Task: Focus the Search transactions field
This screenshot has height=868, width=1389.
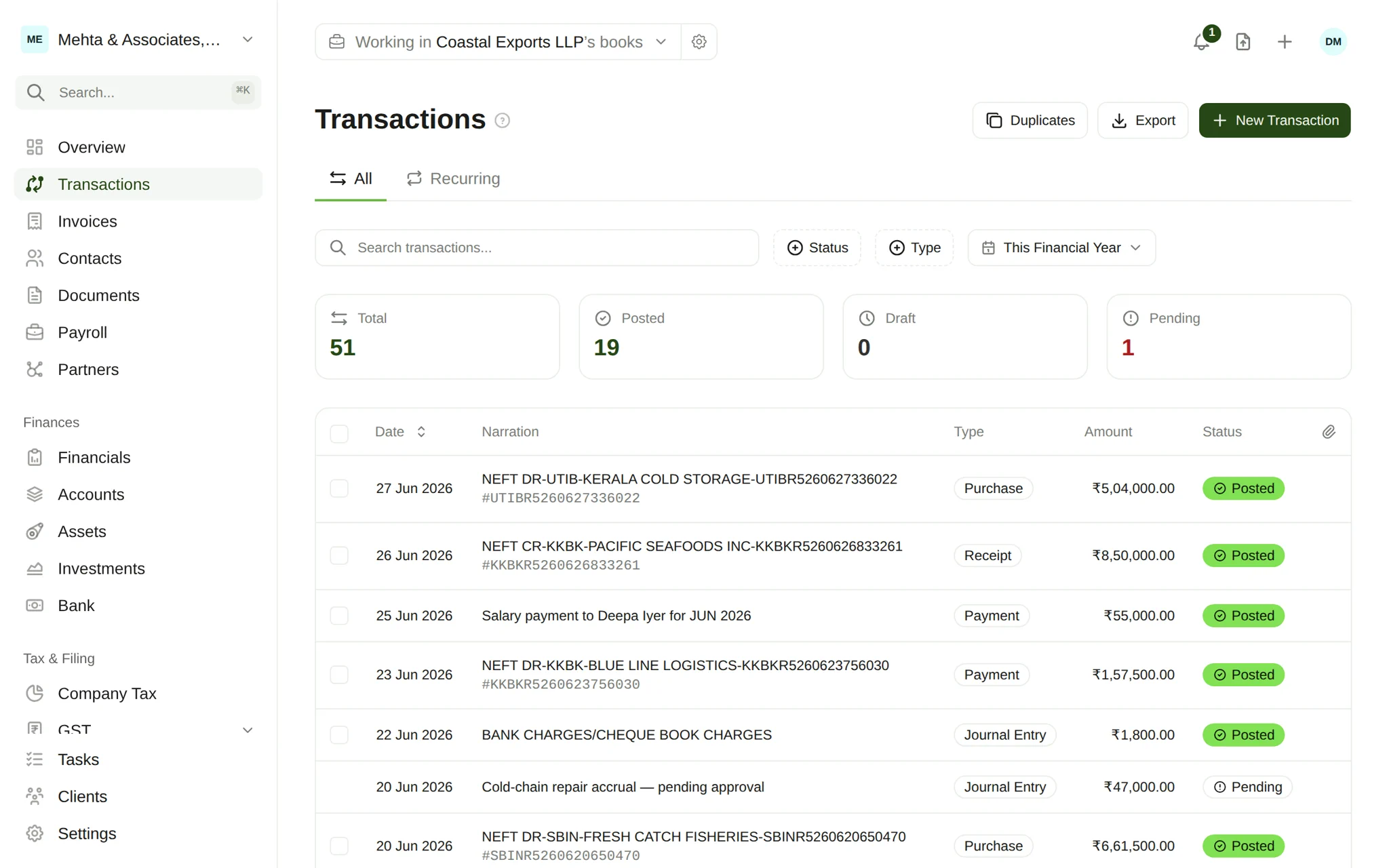Action: pos(537,248)
